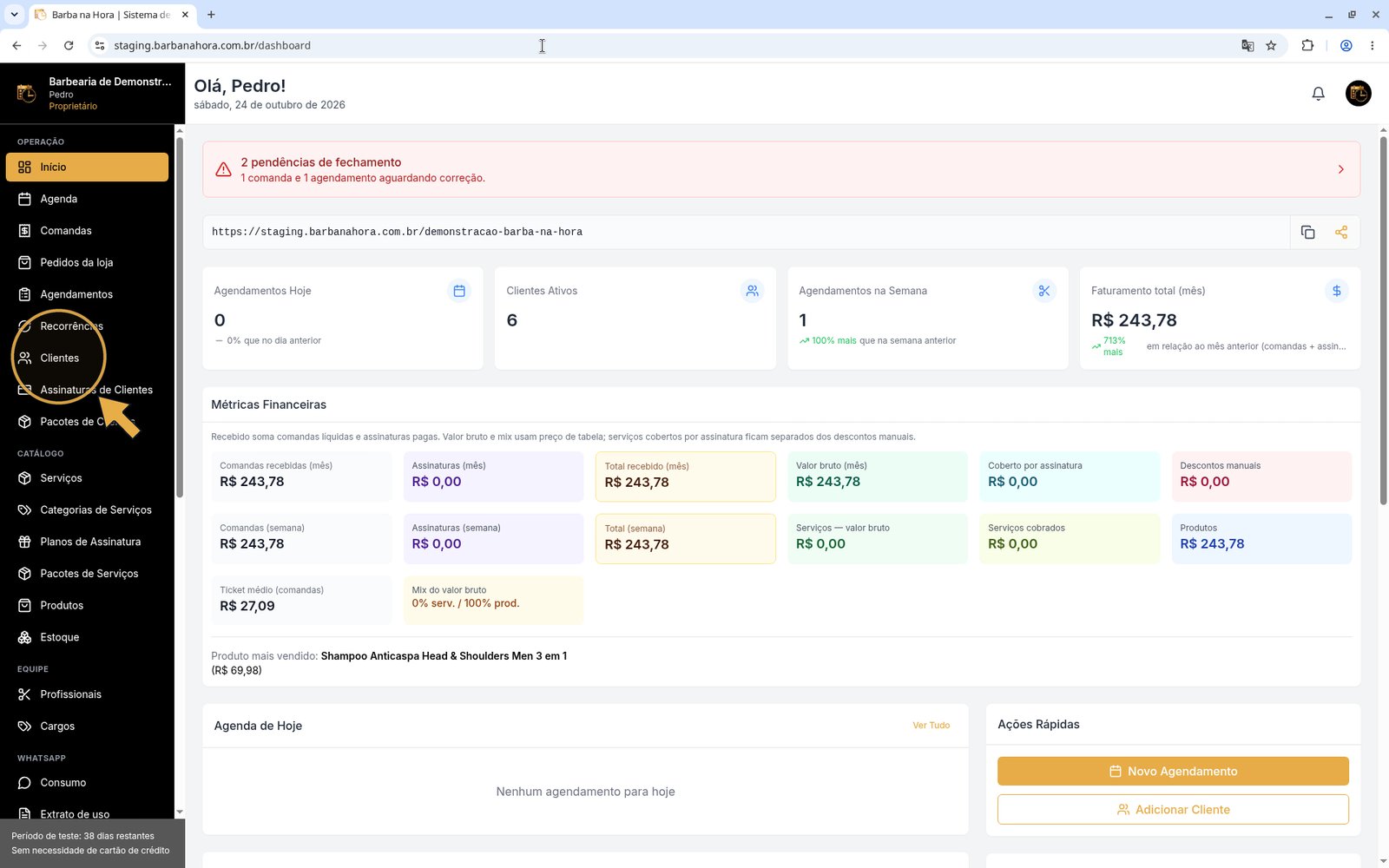The image size is (1389, 868).
Task: Click the Barbearia logo in the sidebar
Action: 26,93
